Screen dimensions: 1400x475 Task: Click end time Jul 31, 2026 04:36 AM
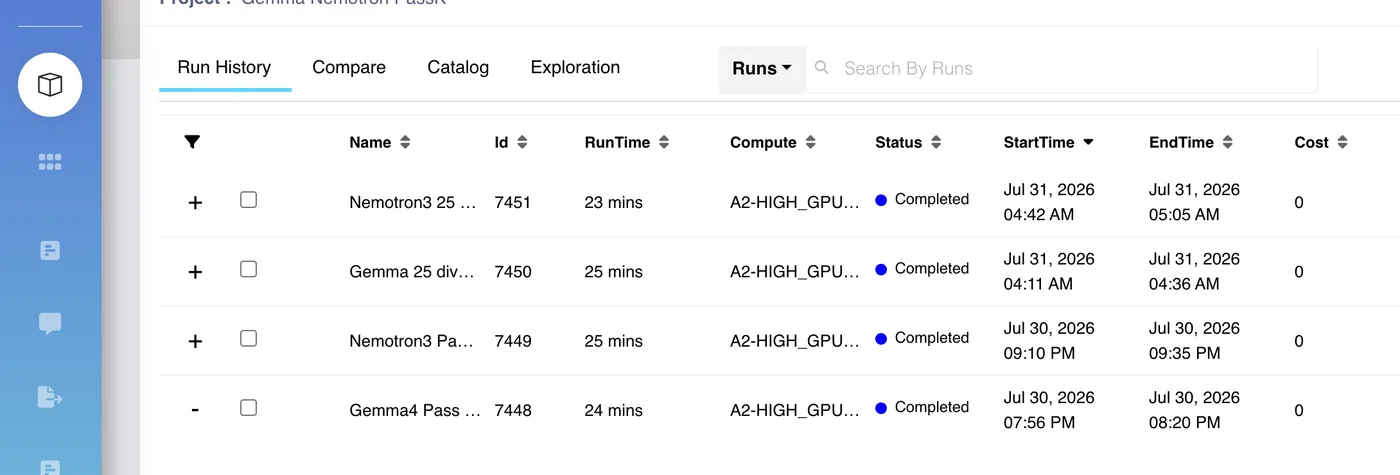tap(1194, 271)
